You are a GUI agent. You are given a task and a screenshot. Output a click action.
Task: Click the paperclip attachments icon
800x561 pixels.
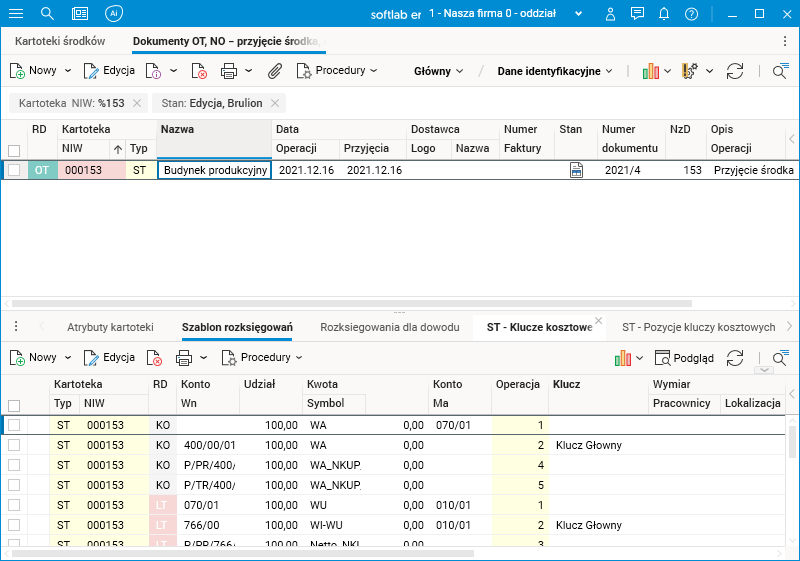(275, 71)
